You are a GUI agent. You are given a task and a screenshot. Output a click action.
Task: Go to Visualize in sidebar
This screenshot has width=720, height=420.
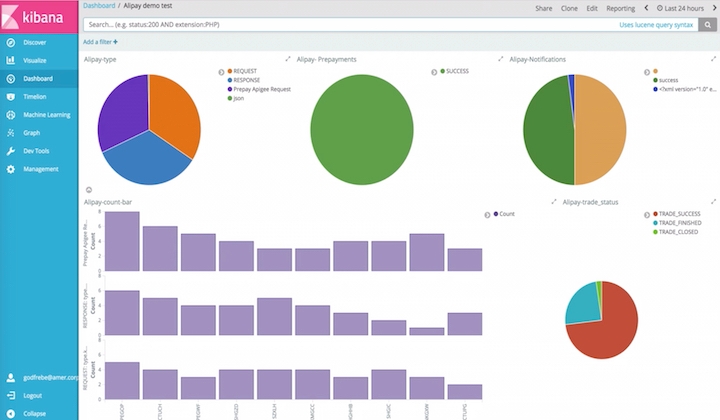tap(35, 60)
